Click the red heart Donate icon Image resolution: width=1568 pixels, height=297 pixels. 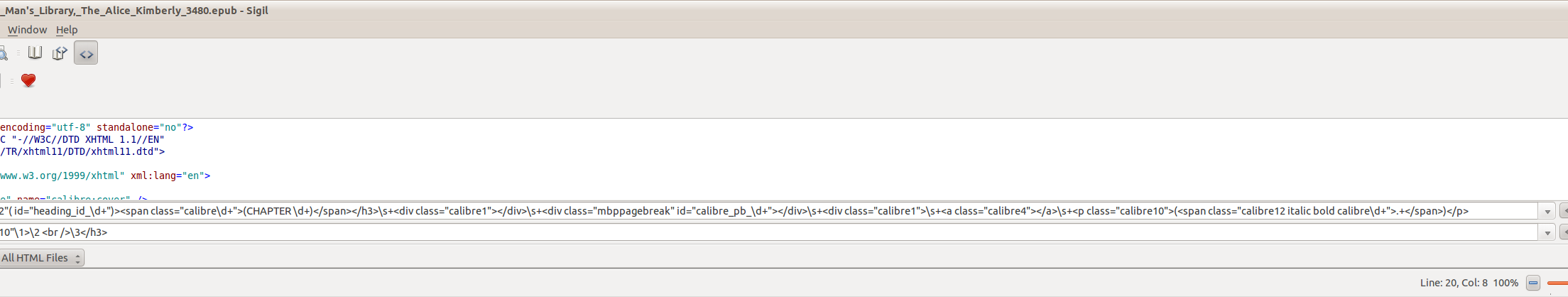[x=28, y=80]
